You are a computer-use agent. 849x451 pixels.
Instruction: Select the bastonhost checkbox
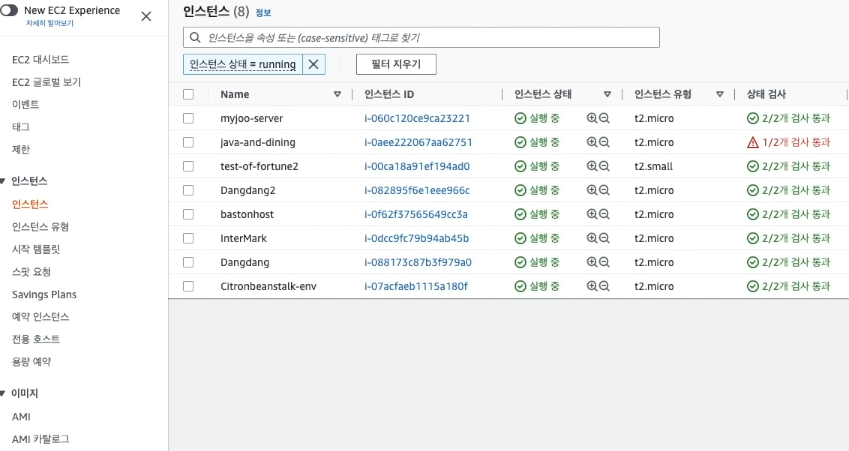188,214
